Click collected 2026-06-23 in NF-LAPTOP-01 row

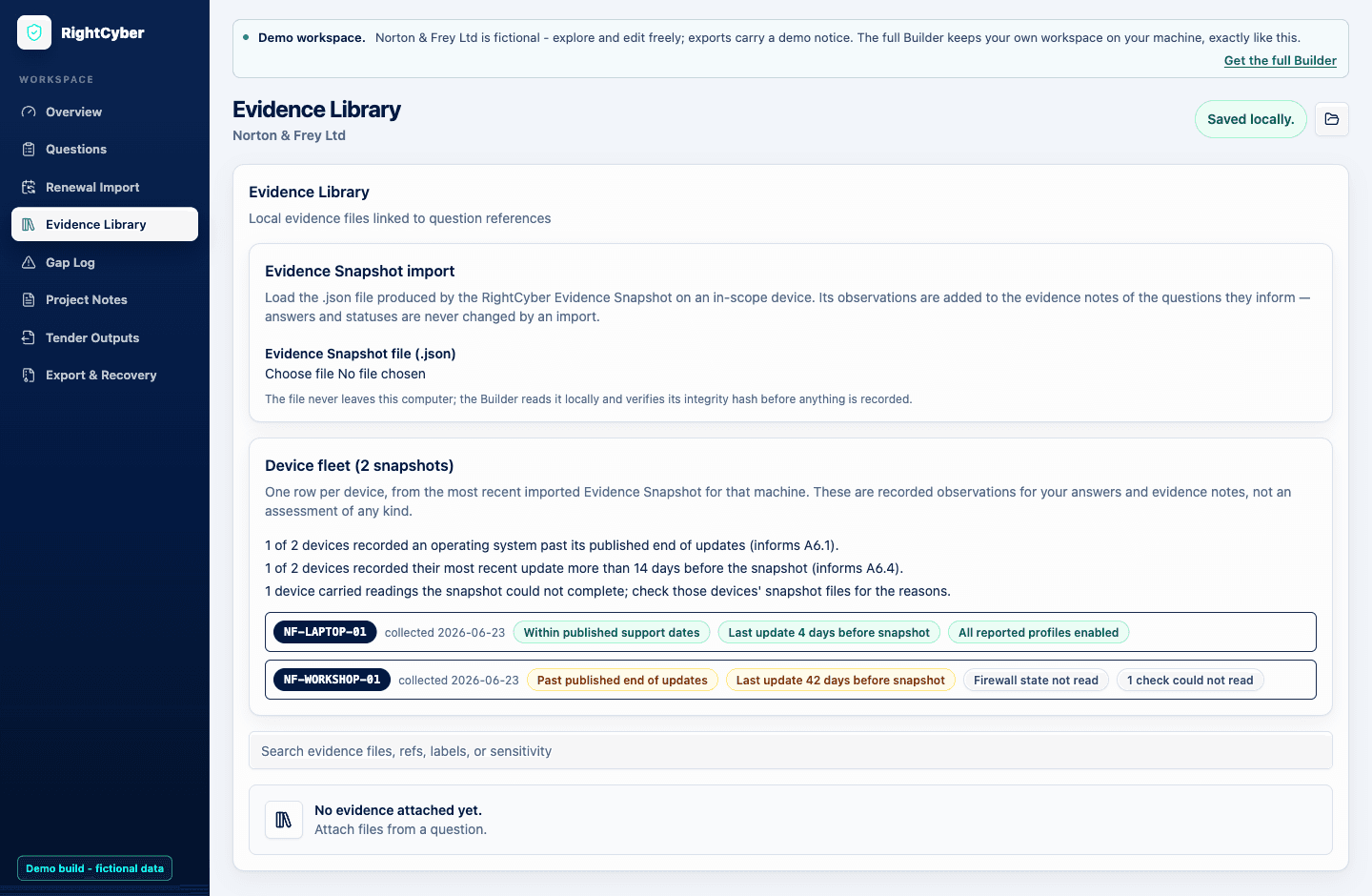click(x=445, y=632)
